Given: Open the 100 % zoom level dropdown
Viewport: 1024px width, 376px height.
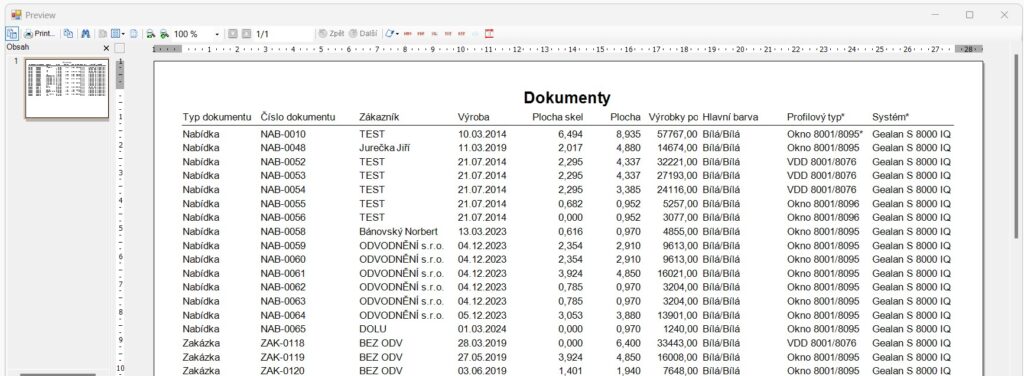Looking at the screenshot, I should click(217, 34).
